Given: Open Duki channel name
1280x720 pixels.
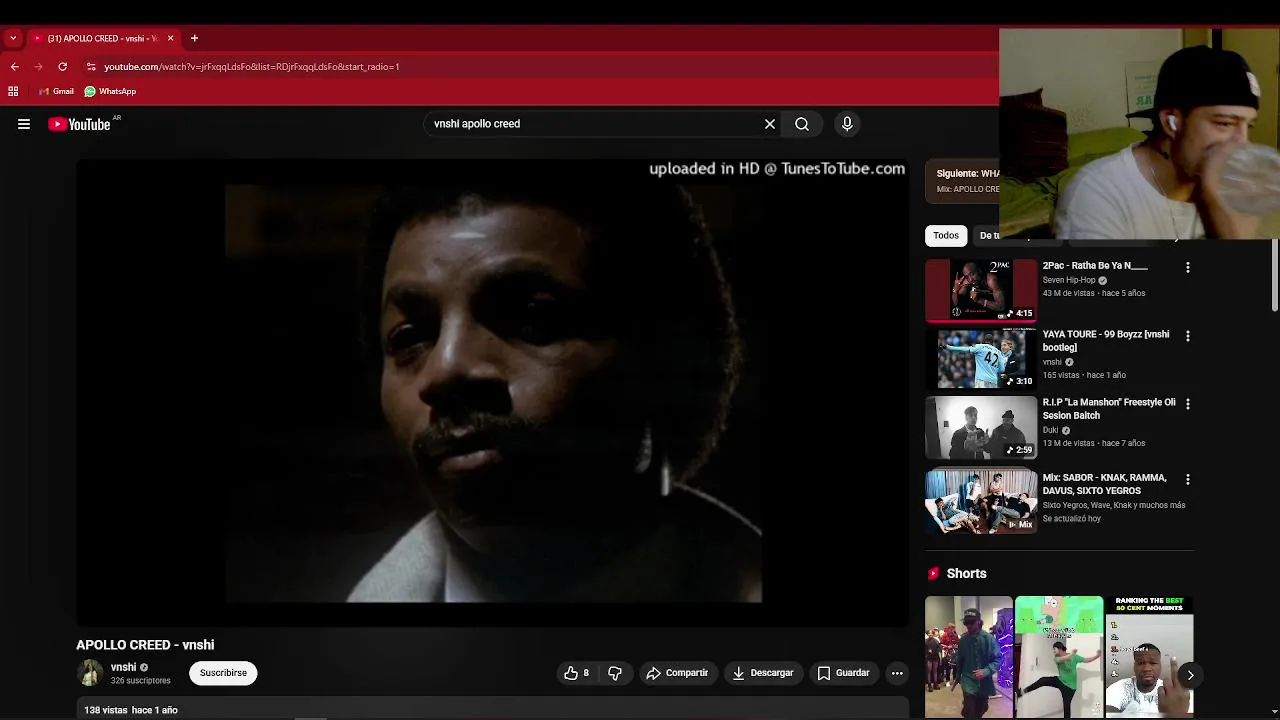Looking at the screenshot, I should (x=1051, y=430).
